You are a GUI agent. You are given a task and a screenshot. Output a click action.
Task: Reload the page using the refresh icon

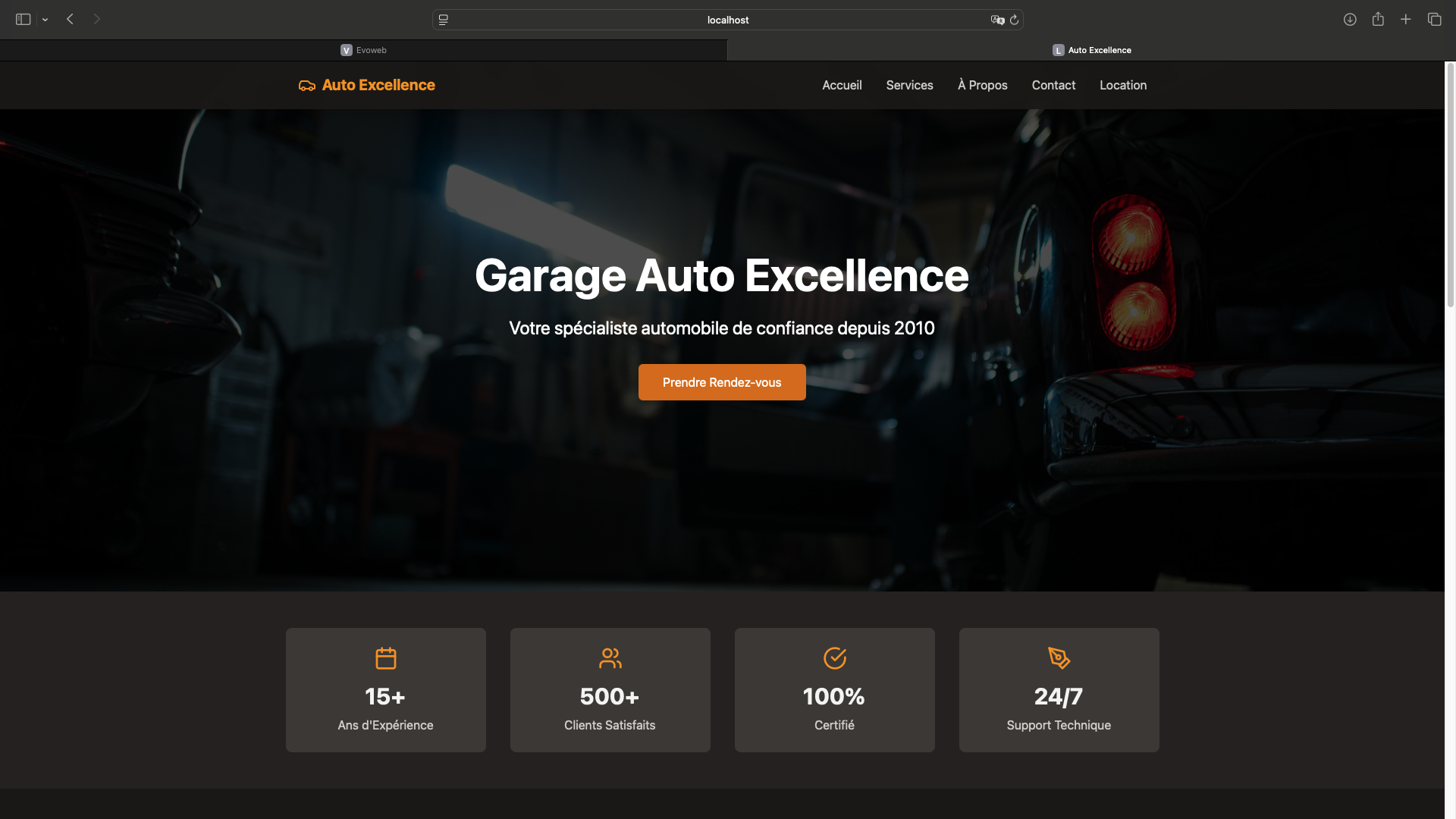tap(1015, 20)
